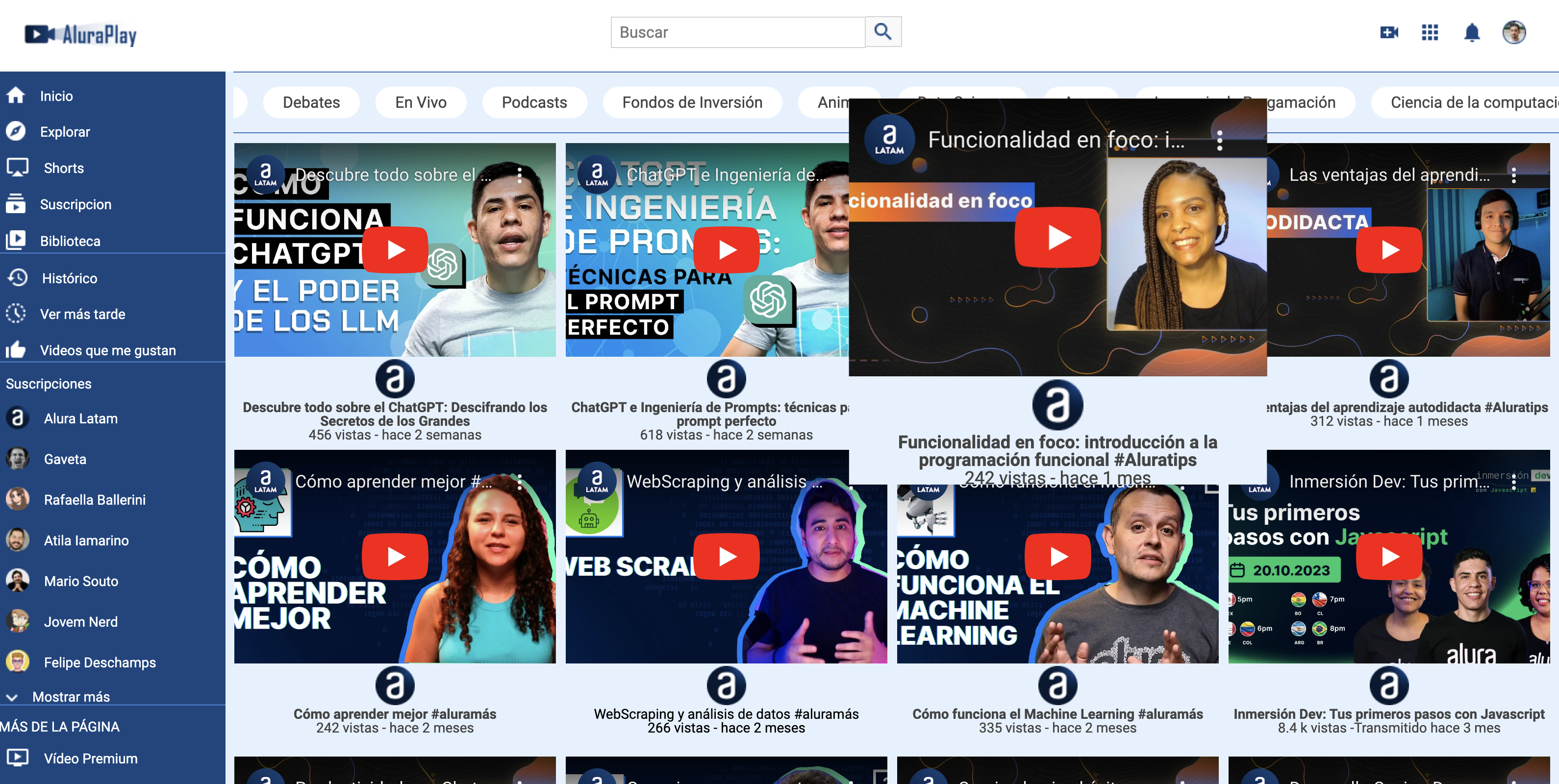
Task: Select the En Vivo category chip
Action: [421, 102]
